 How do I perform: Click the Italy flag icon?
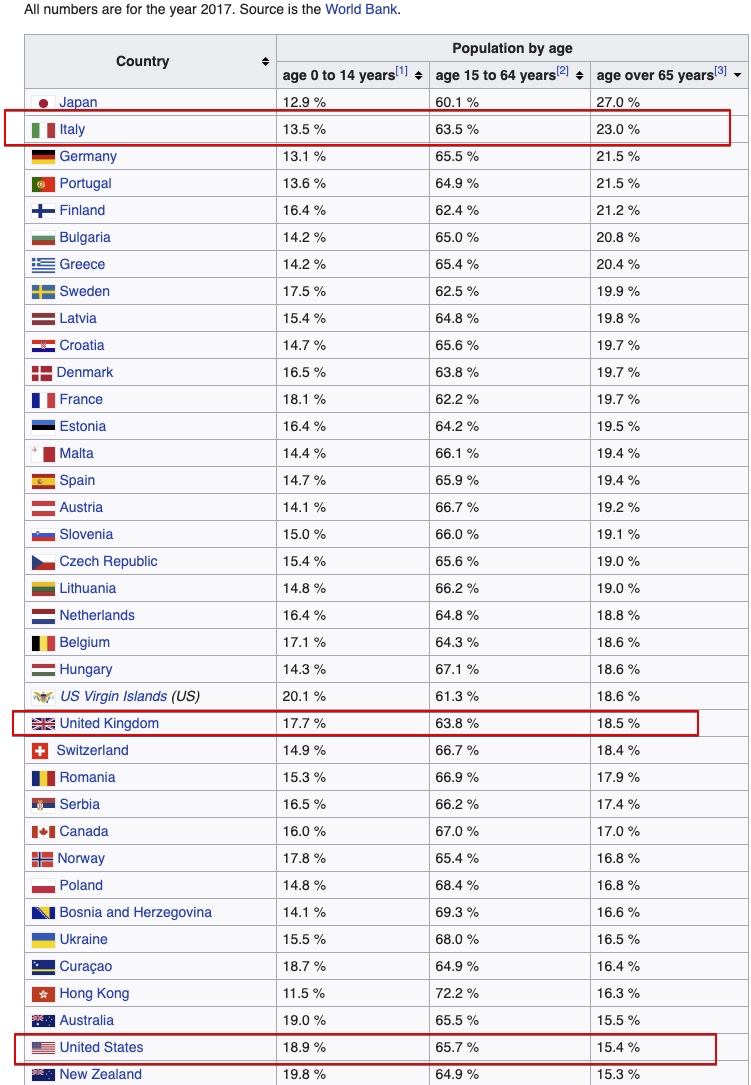click(x=43, y=130)
